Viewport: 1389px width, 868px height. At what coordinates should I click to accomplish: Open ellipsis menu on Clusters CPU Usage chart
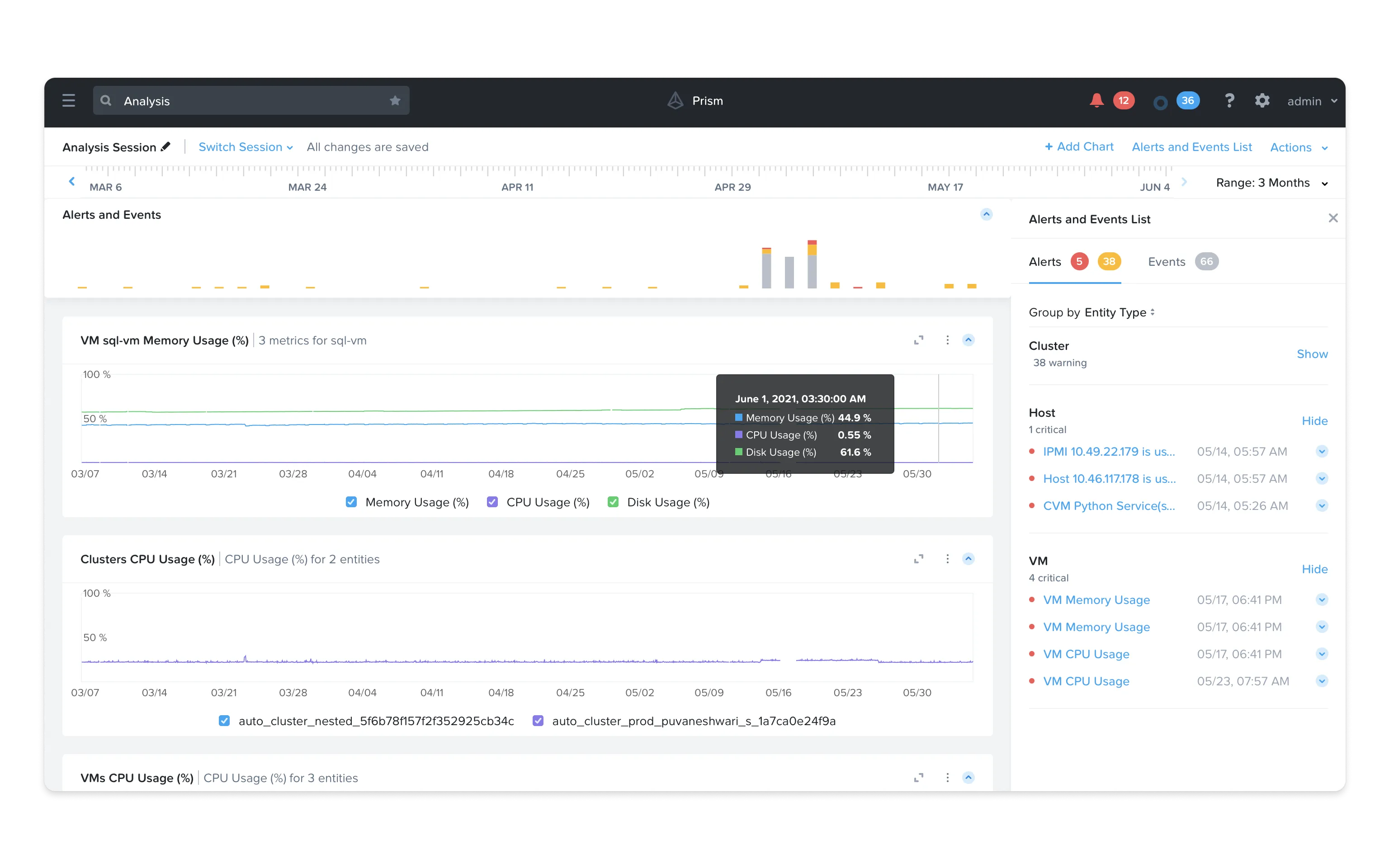coord(947,559)
